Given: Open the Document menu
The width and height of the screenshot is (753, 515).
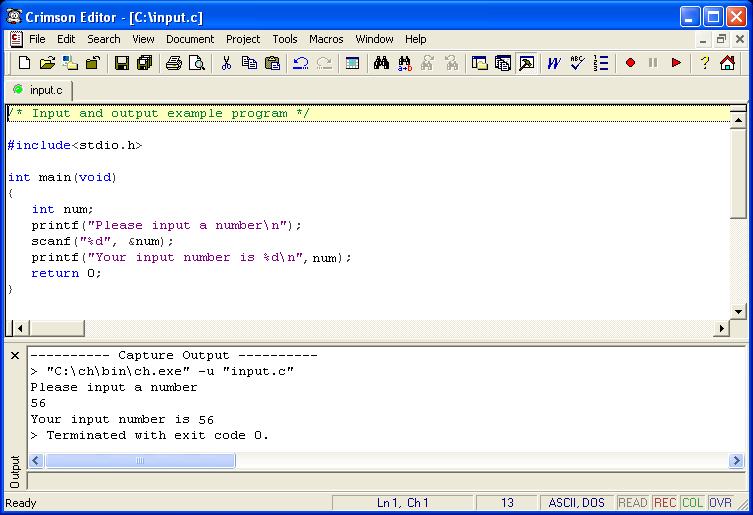Looking at the screenshot, I should (190, 39).
